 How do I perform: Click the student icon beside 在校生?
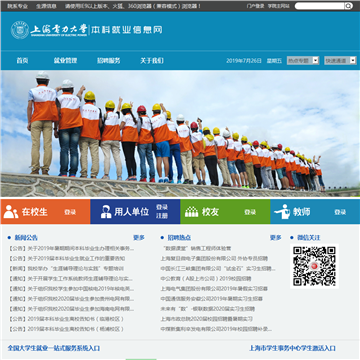pyautogui.click(x=11, y=212)
